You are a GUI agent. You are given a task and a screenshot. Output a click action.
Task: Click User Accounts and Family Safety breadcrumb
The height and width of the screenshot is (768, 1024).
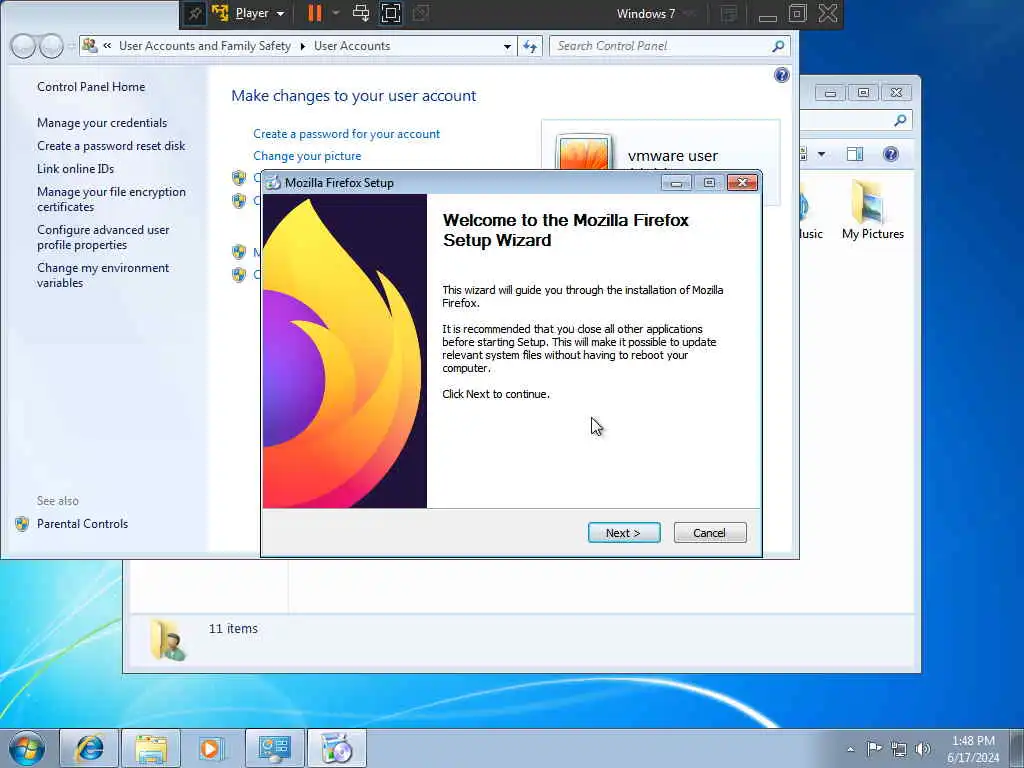coord(204,46)
